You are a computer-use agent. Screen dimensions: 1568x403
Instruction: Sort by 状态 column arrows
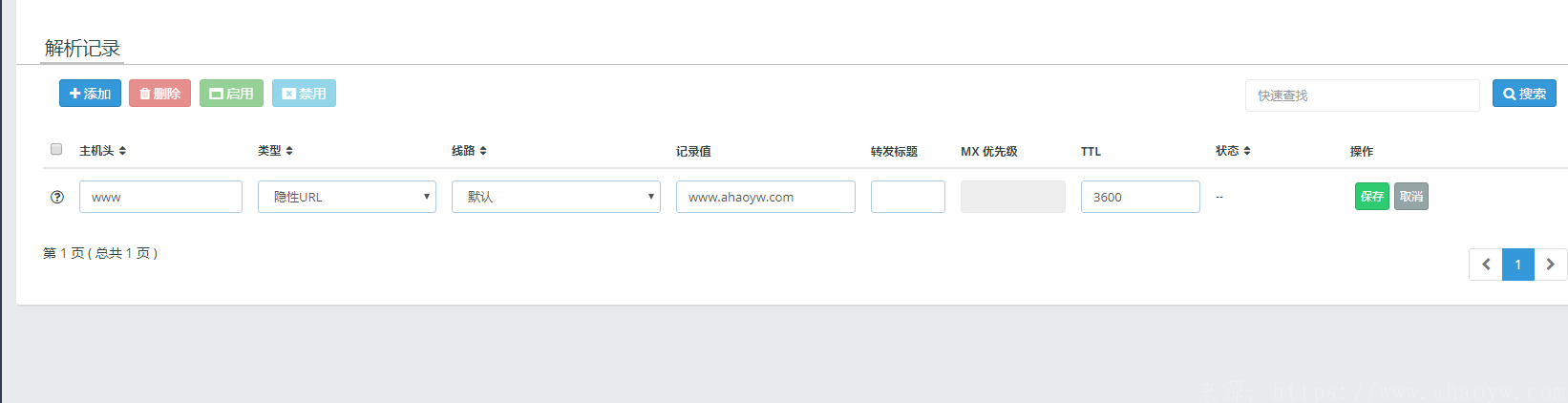(x=1247, y=151)
